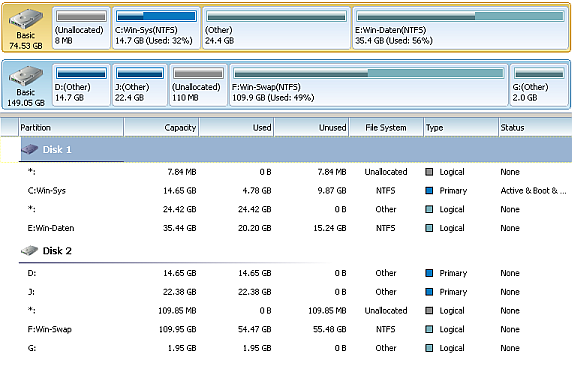This screenshot has height=366, width=572.
Task: Click the 35.44 GB capacity cell
Action: (179, 228)
